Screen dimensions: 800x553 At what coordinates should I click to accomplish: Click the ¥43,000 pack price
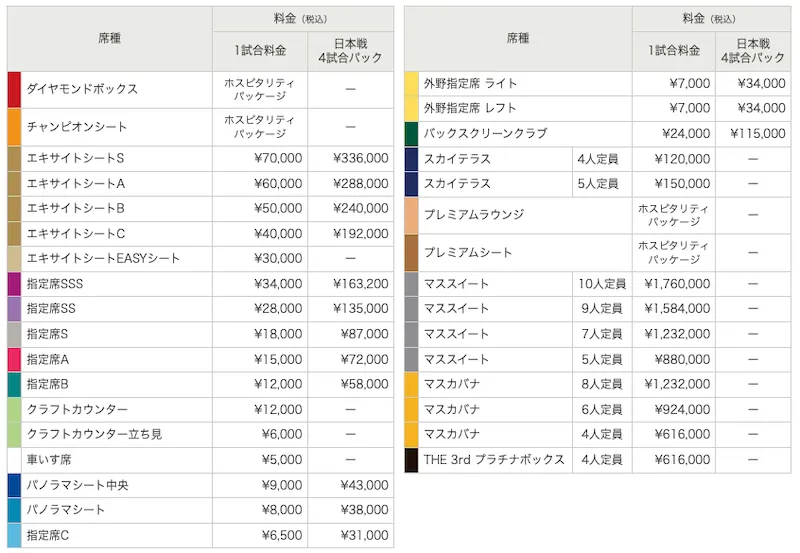(365, 485)
